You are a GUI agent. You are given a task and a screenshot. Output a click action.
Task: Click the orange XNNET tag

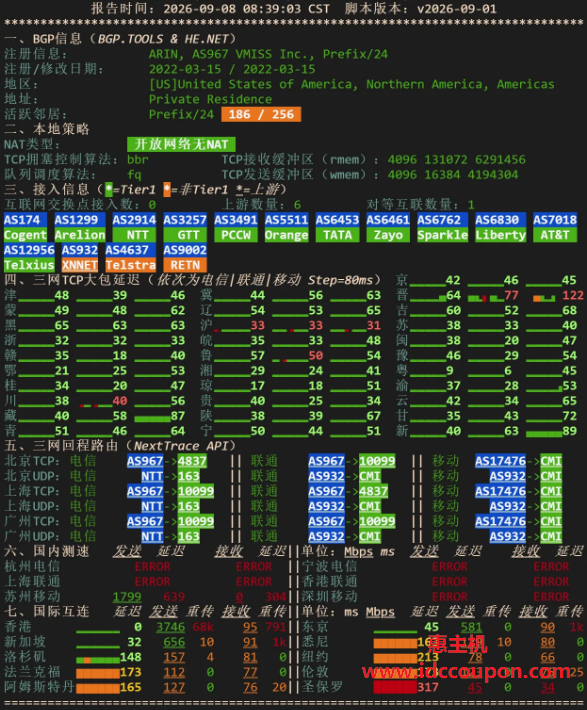(x=80, y=265)
